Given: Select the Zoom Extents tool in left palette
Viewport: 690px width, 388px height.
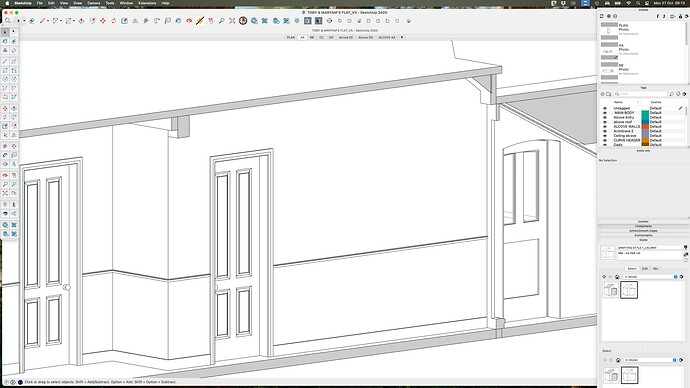Looking at the screenshot, I should (x=5, y=193).
